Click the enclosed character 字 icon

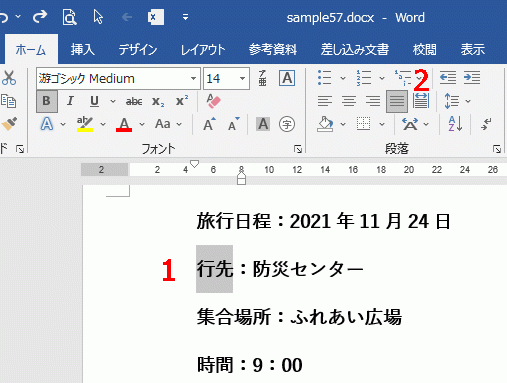tap(287, 124)
